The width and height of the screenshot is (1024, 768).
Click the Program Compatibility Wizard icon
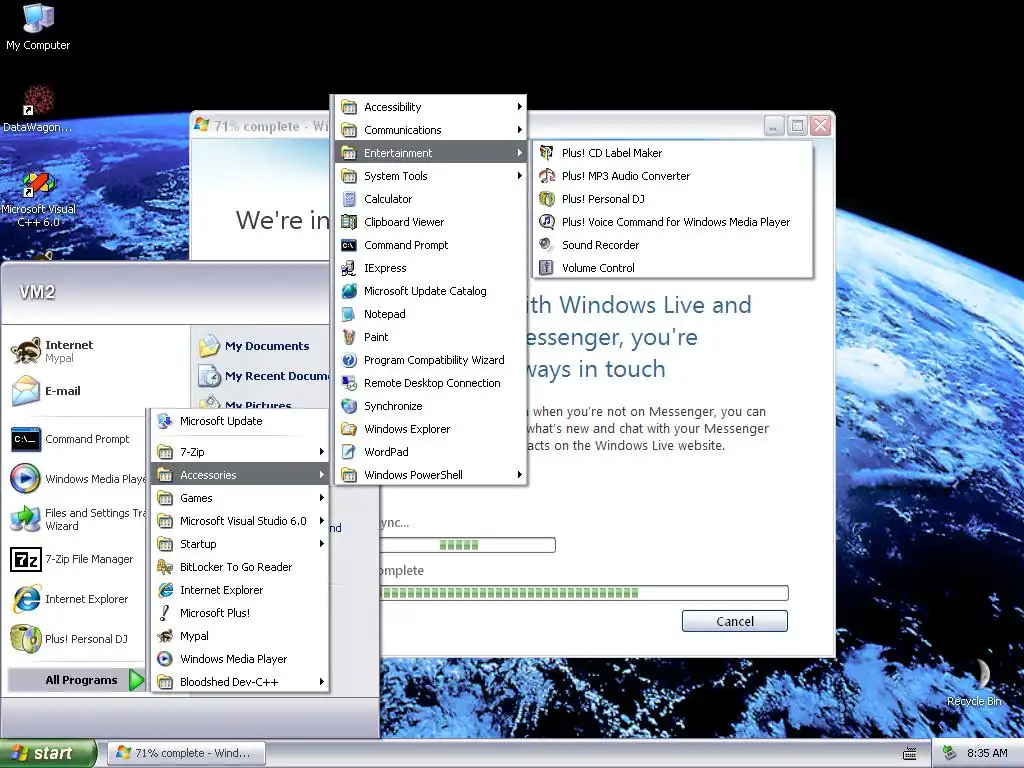[349, 360]
